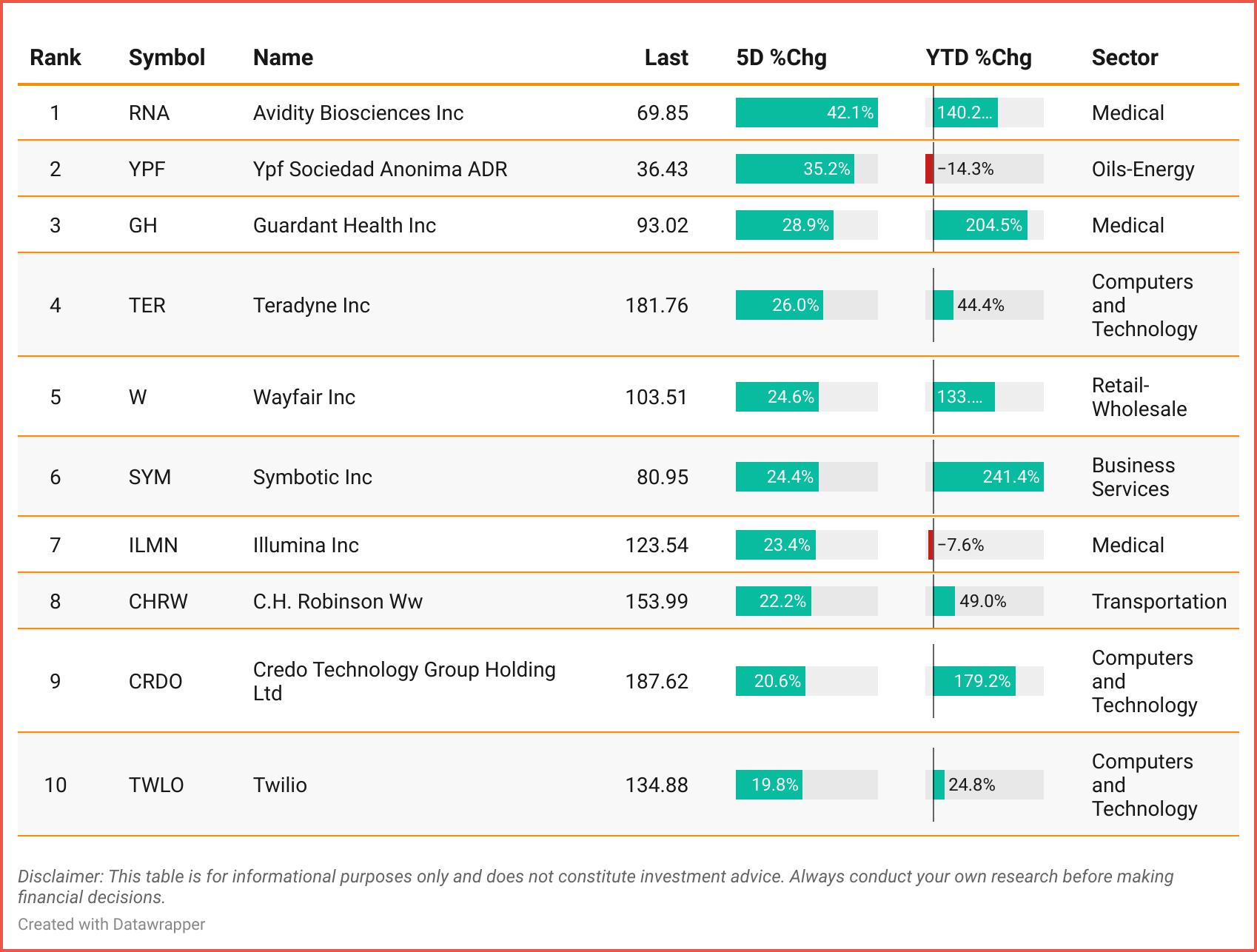Click the RNA ticker symbol
Image resolution: width=1257 pixels, height=952 pixels.
pyautogui.click(x=149, y=113)
